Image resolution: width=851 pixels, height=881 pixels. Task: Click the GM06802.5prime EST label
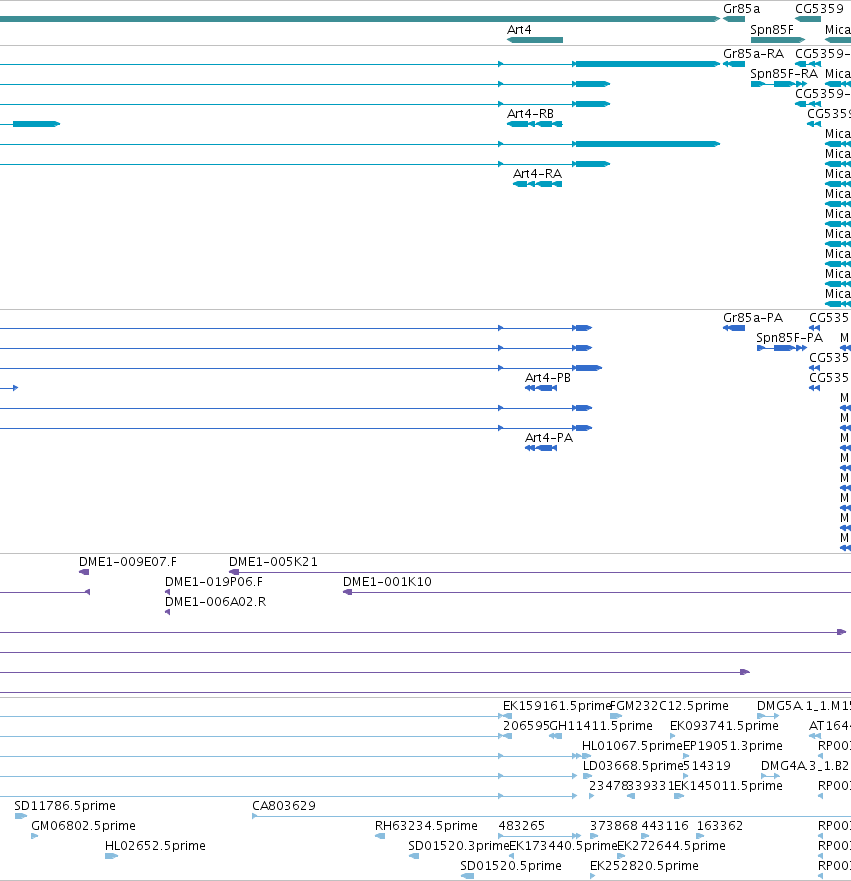(83, 826)
